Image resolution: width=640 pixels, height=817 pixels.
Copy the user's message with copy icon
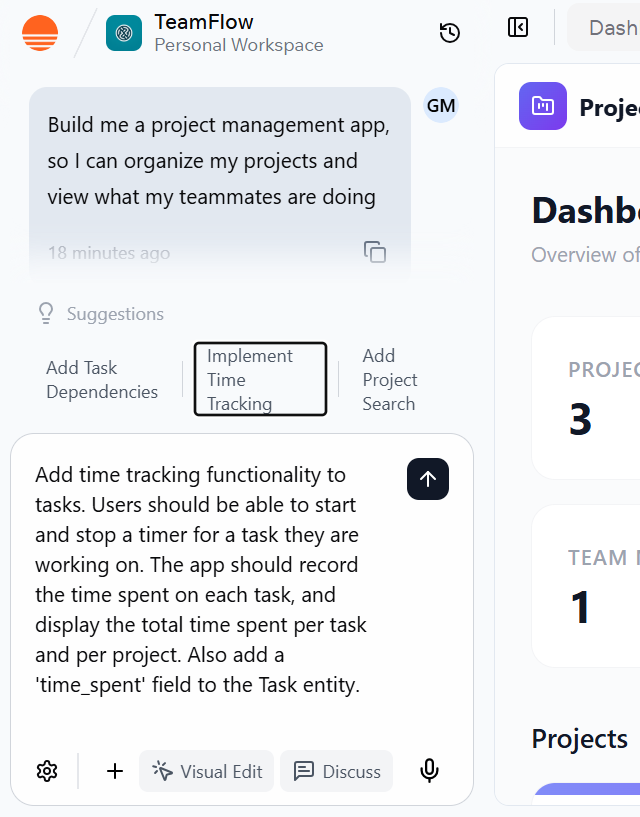click(374, 253)
